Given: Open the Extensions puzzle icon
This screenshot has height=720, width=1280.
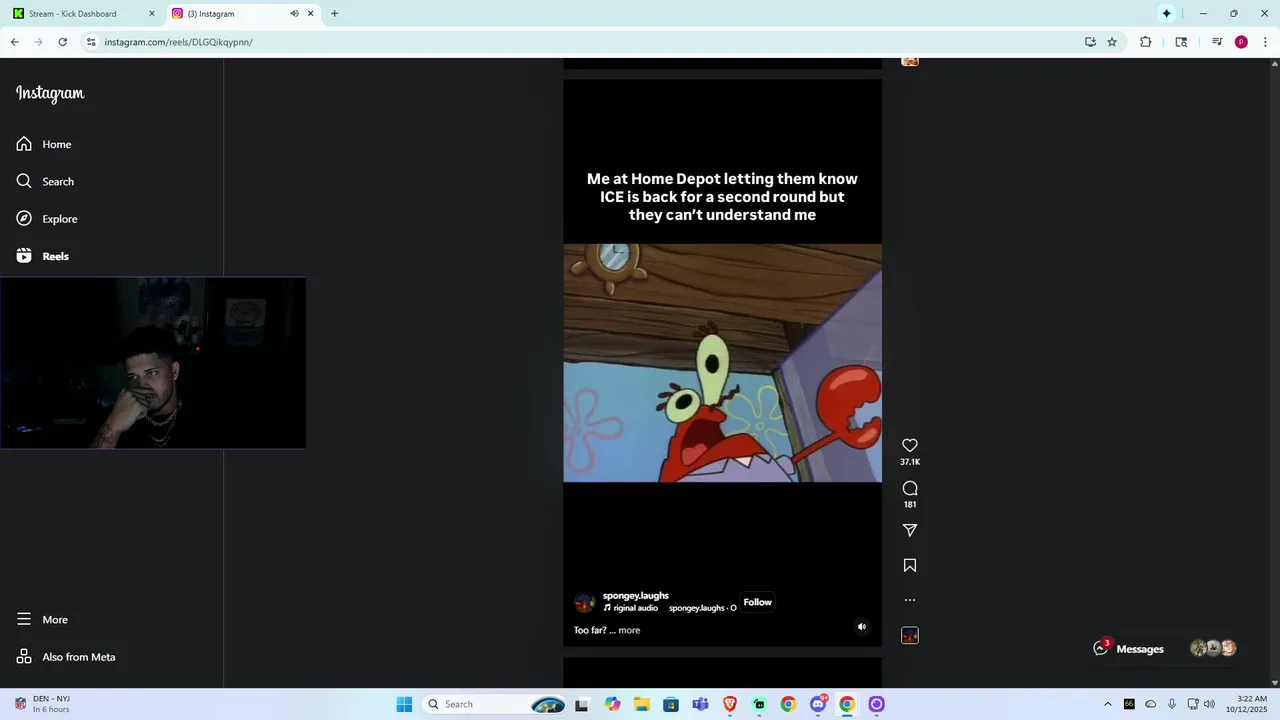Looking at the screenshot, I should (1145, 42).
